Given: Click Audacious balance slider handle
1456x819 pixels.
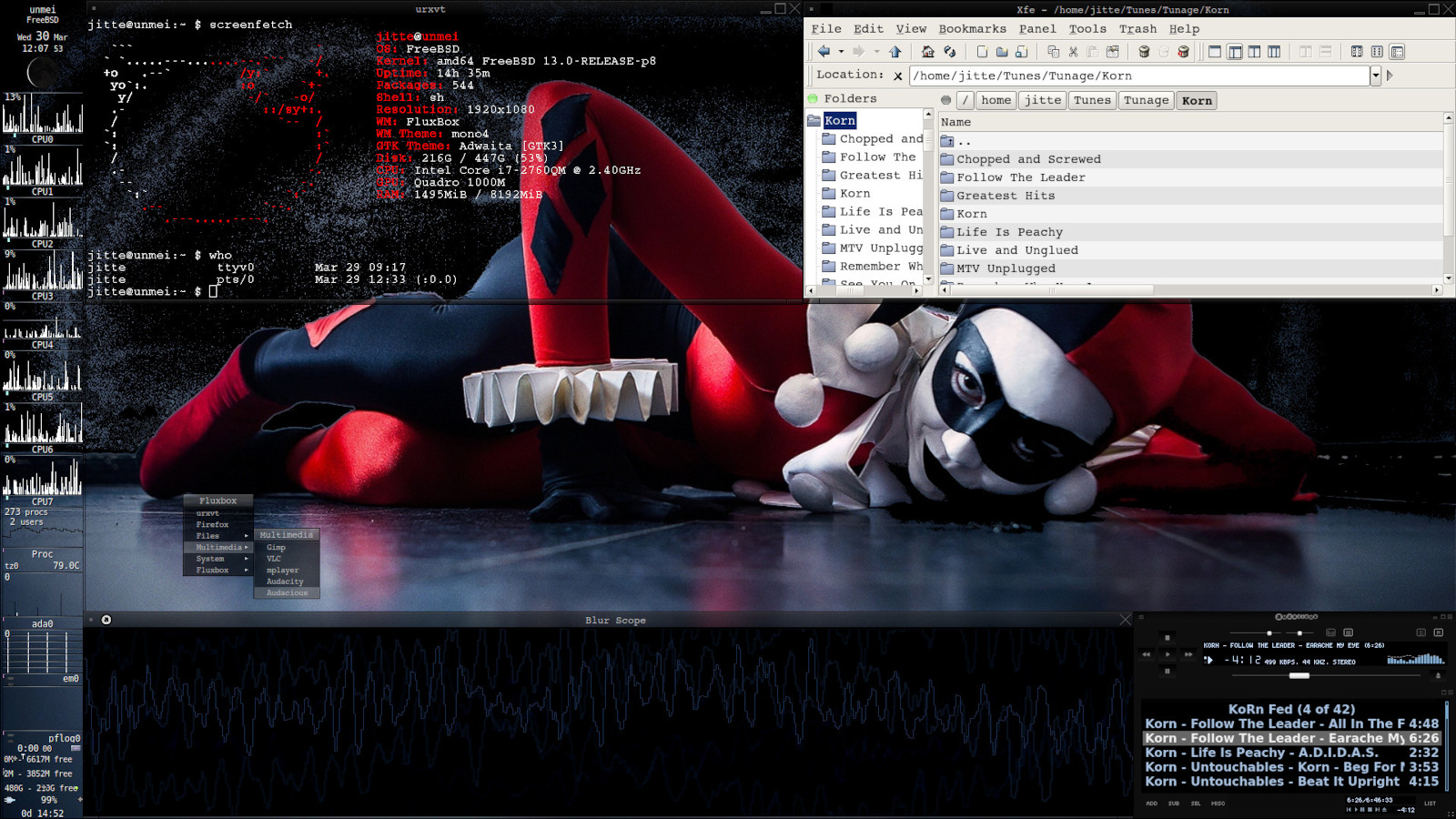Looking at the screenshot, I should click(x=1299, y=632).
